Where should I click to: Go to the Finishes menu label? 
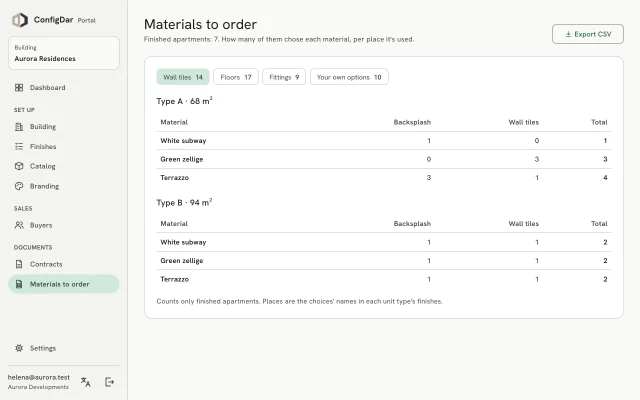43,146
